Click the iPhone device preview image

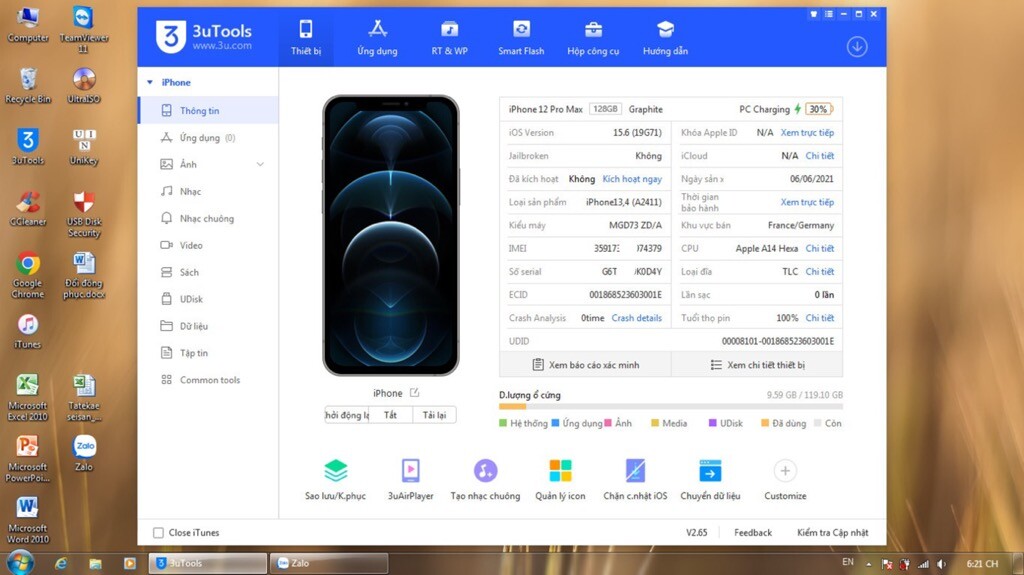point(391,235)
